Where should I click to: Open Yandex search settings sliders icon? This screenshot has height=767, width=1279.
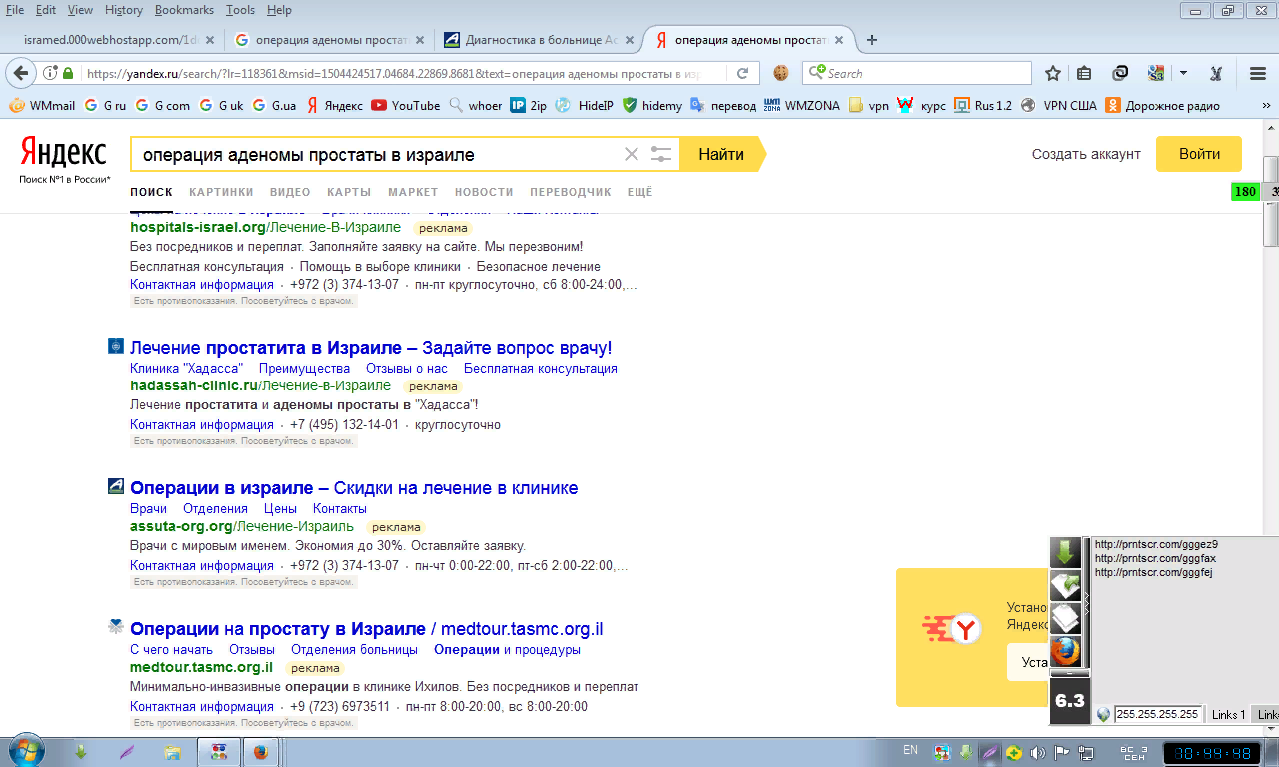click(660, 154)
